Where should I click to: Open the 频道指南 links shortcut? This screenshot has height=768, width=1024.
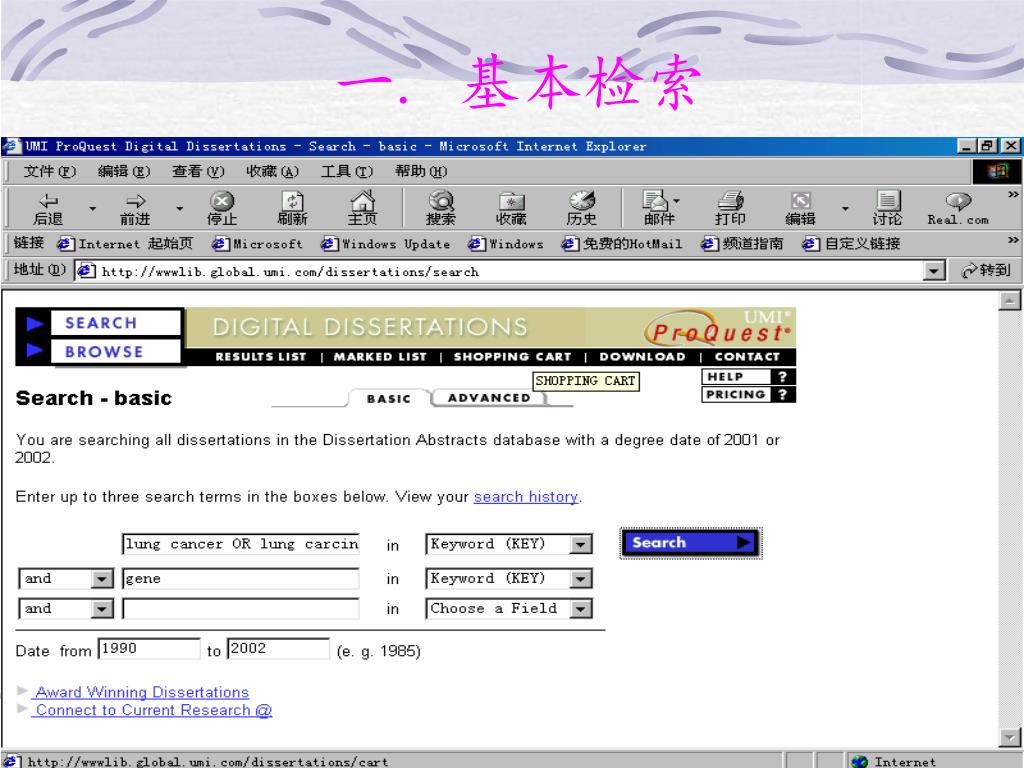tap(742, 244)
